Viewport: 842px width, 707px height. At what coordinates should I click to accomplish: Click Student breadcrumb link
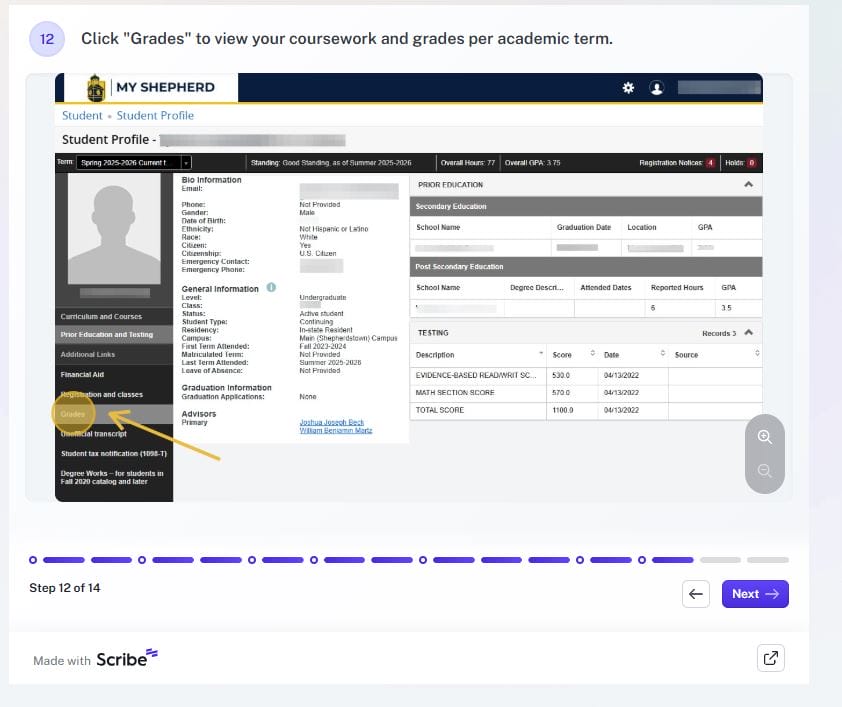(x=82, y=116)
